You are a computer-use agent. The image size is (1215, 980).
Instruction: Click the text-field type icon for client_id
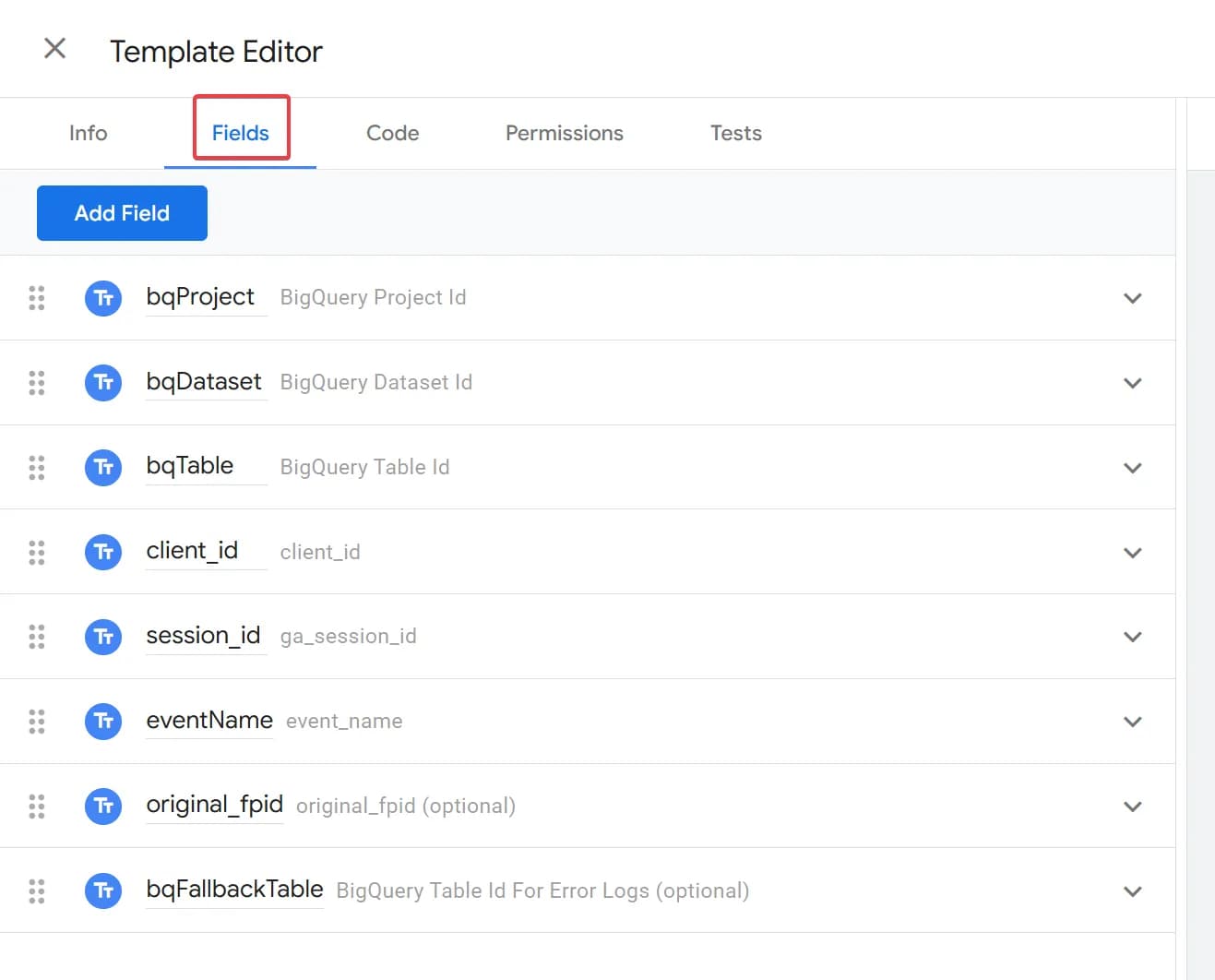103,552
